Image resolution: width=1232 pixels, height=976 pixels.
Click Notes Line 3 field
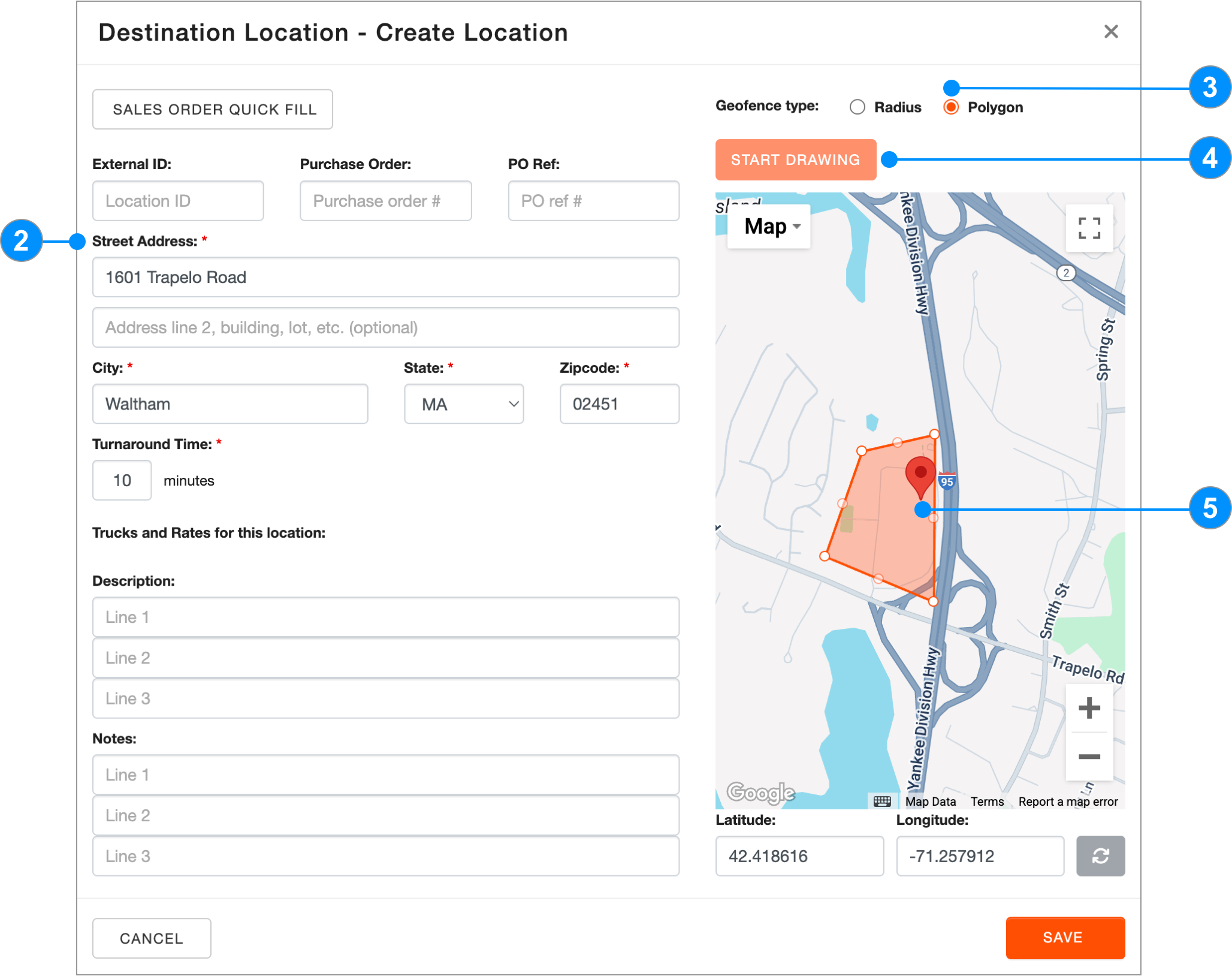pyautogui.click(x=386, y=856)
